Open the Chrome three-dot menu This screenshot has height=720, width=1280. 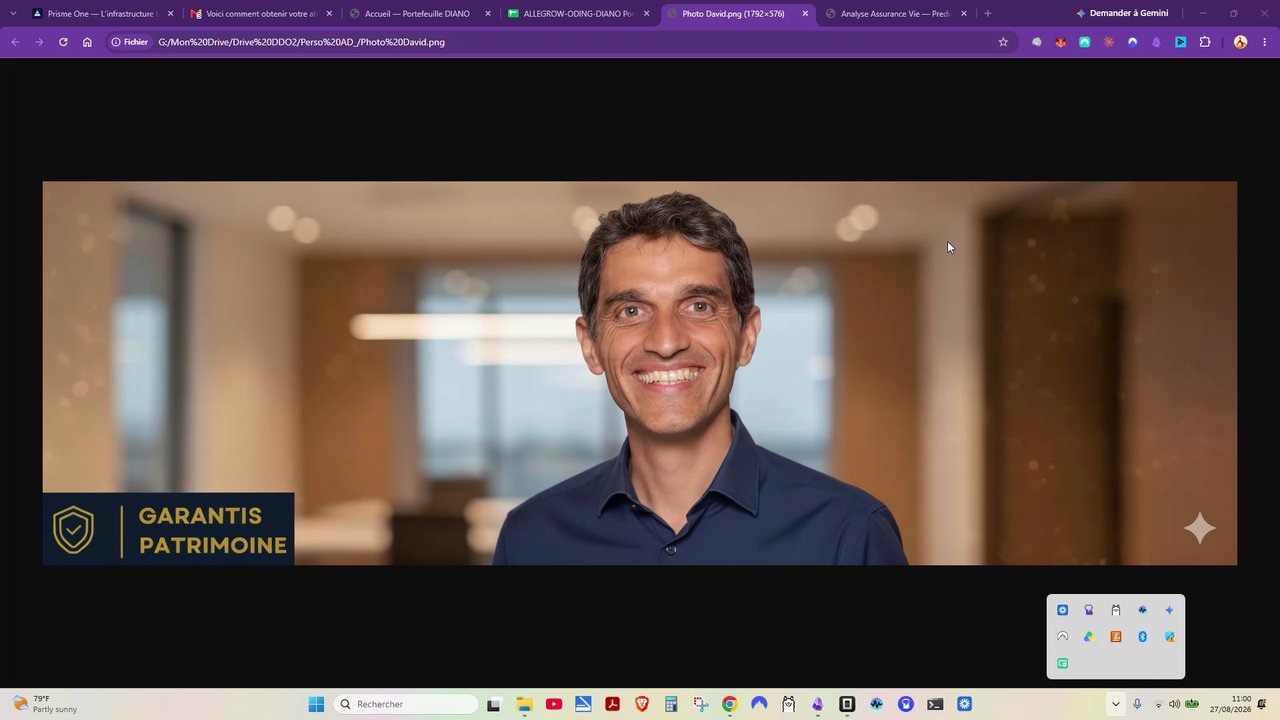coord(1265,42)
